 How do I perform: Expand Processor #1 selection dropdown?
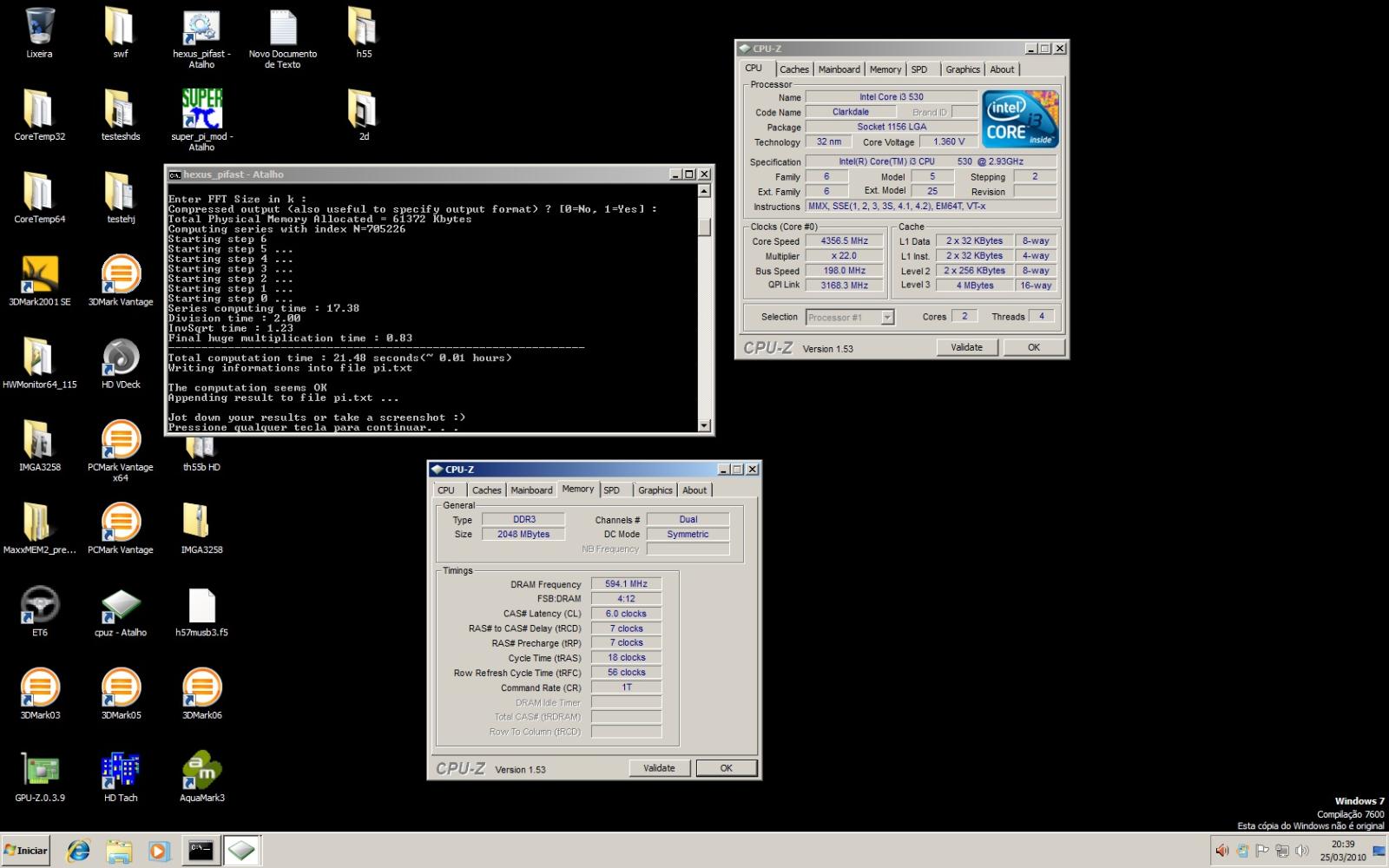point(887,318)
